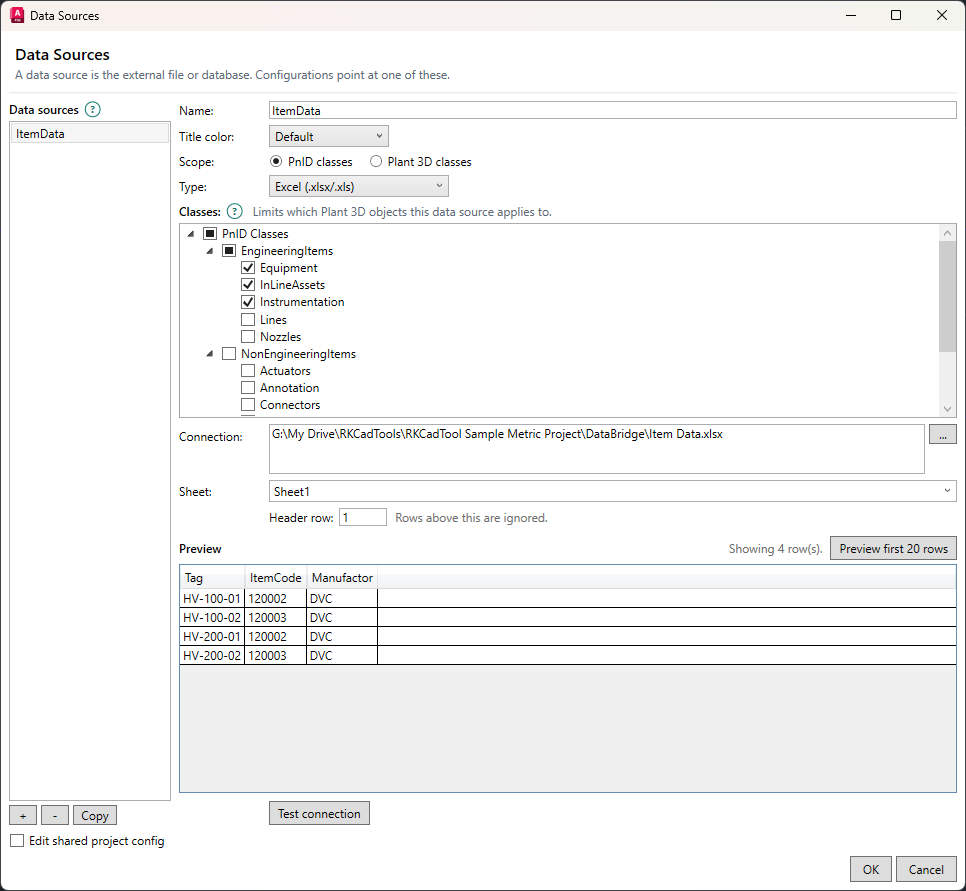The width and height of the screenshot is (966, 891).
Task: Uncheck the Instrumentation class
Action: [x=248, y=302]
